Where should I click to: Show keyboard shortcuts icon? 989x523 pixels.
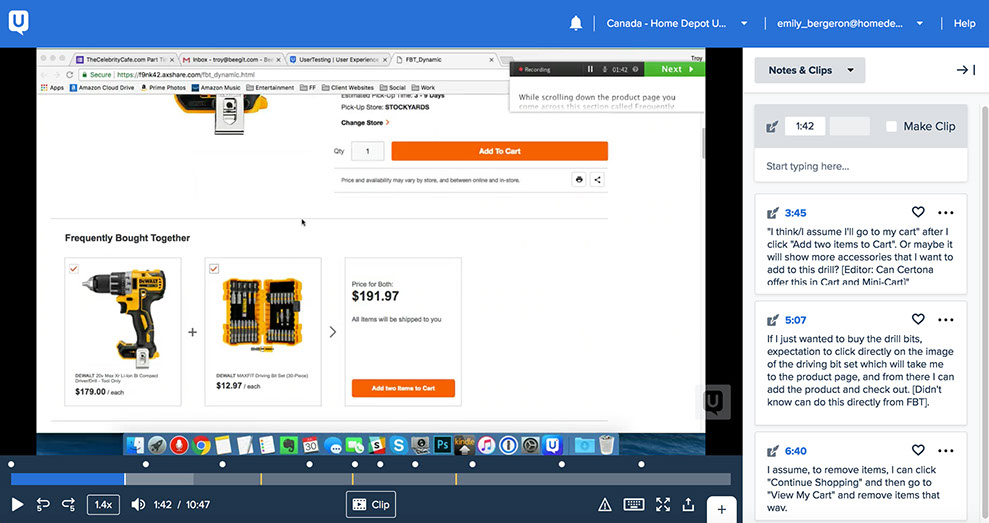[x=634, y=505]
